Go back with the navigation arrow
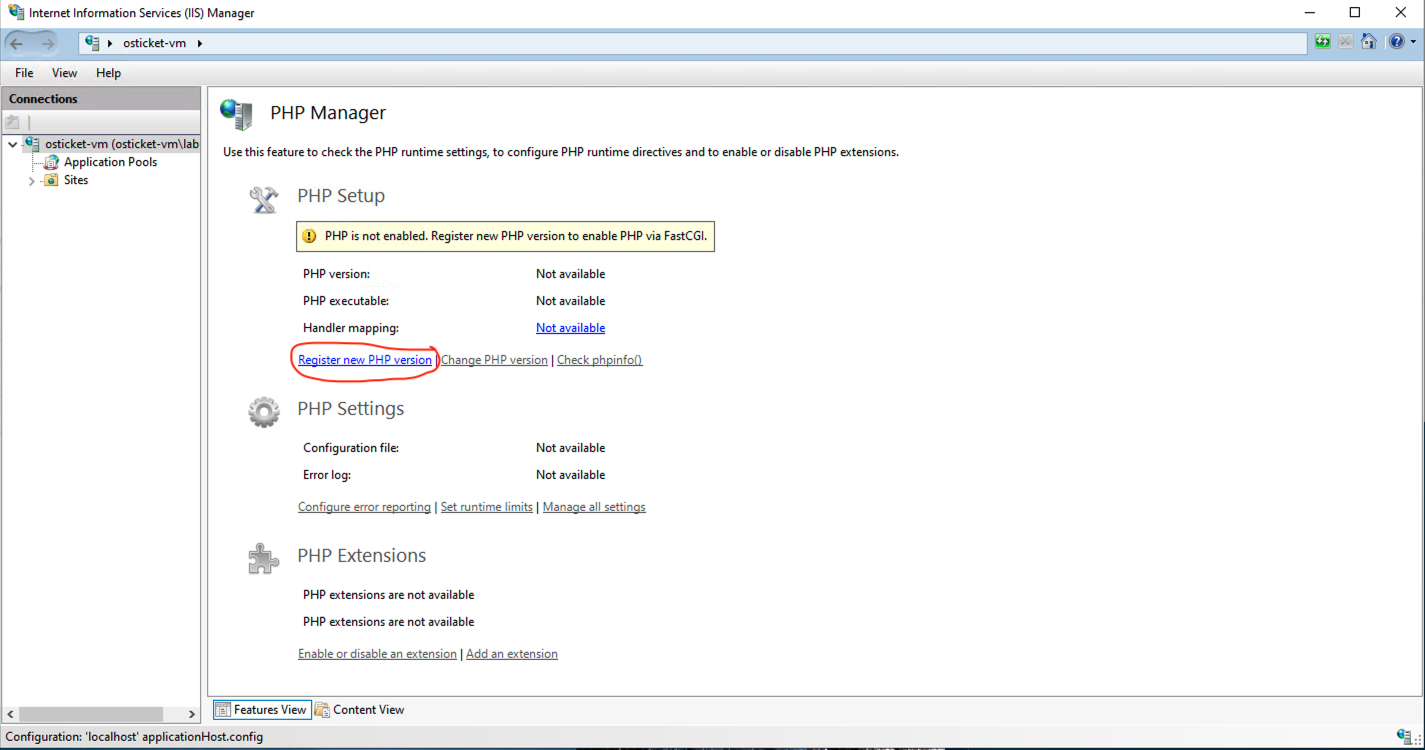 [x=17, y=43]
